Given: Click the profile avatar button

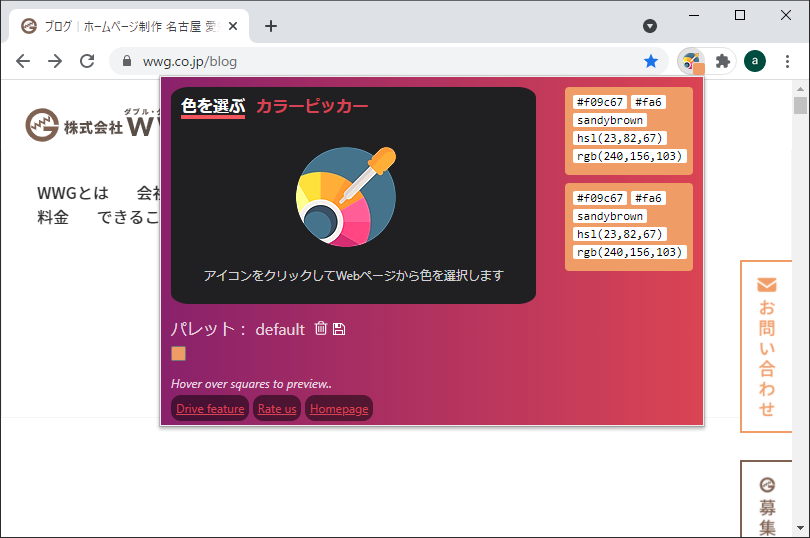Looking at the screenshot, I should [x=755, y=61].
